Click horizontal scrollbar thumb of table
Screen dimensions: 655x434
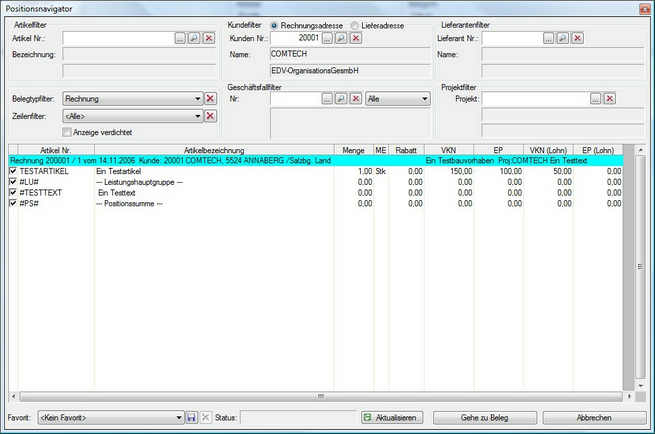click(321, 396)
